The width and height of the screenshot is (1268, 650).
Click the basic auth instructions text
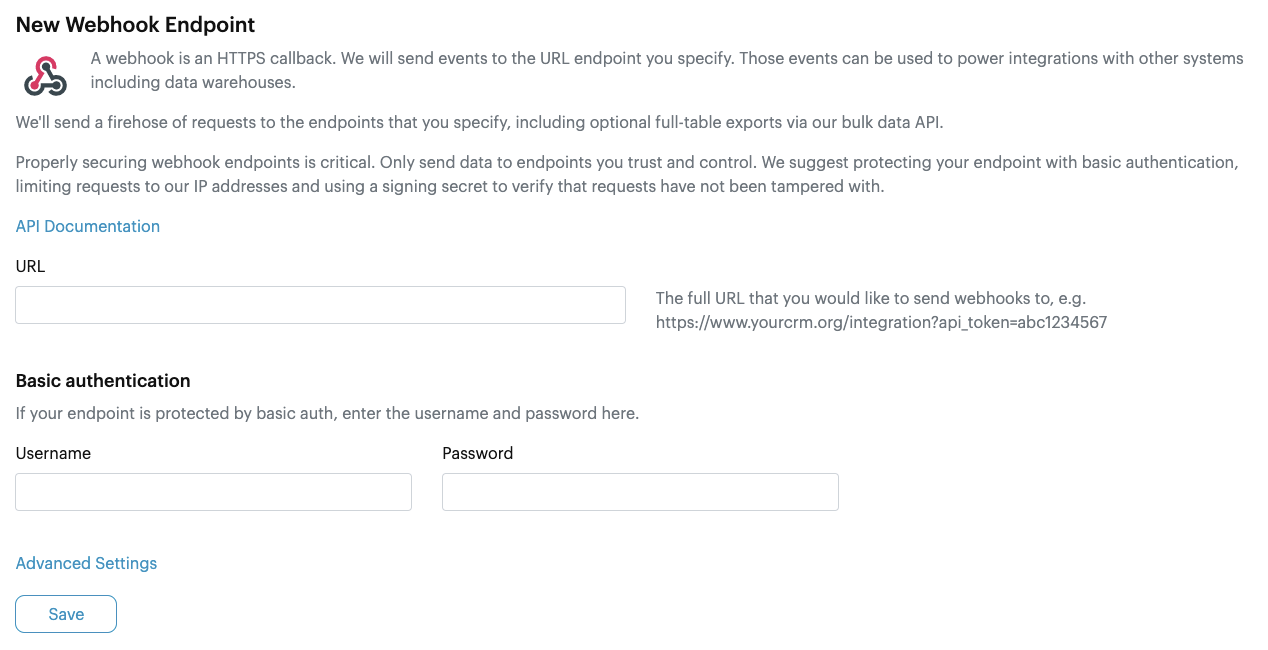pos(327,413)
